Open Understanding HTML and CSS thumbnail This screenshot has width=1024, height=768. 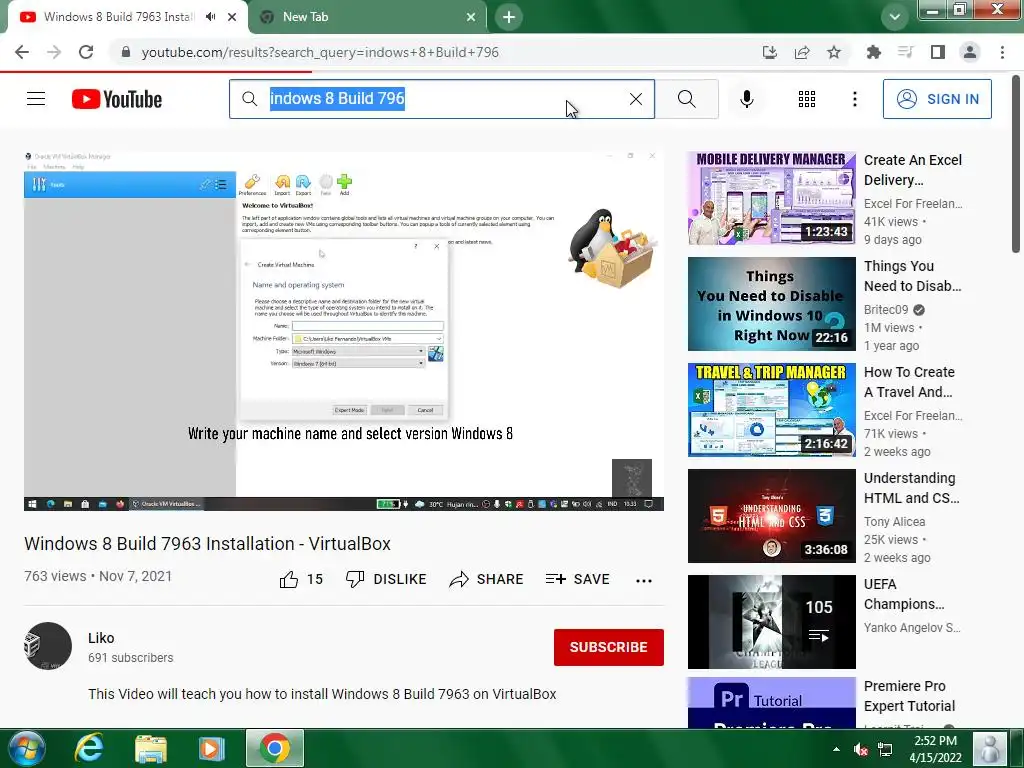coord(771,516)
